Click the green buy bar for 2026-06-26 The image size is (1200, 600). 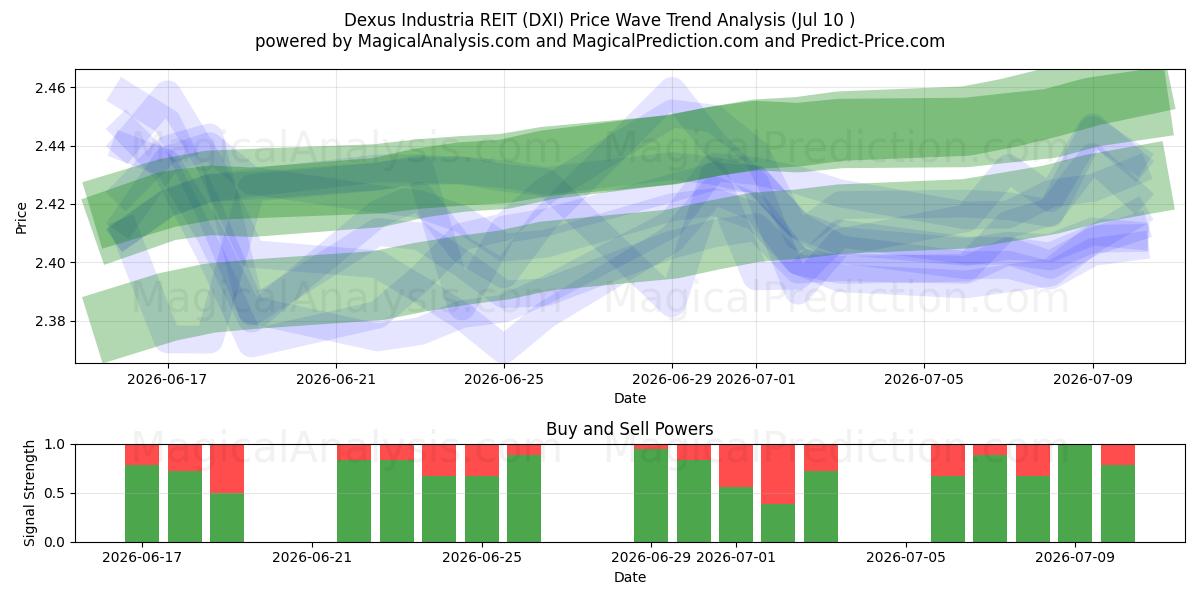point(524,499)
